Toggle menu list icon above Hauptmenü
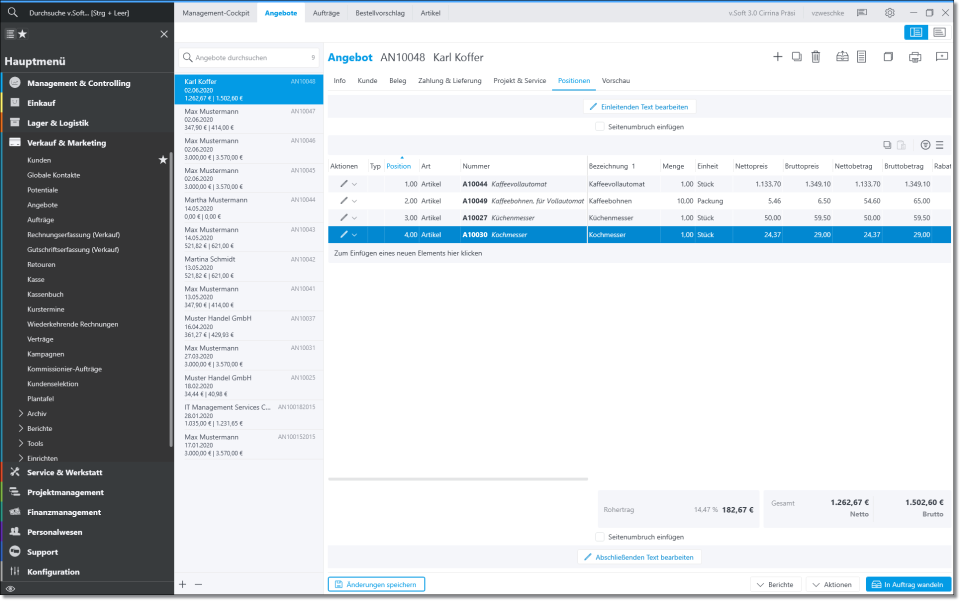Screen dimensions: 960x601 pyautogui.click(x=10, y=34)
